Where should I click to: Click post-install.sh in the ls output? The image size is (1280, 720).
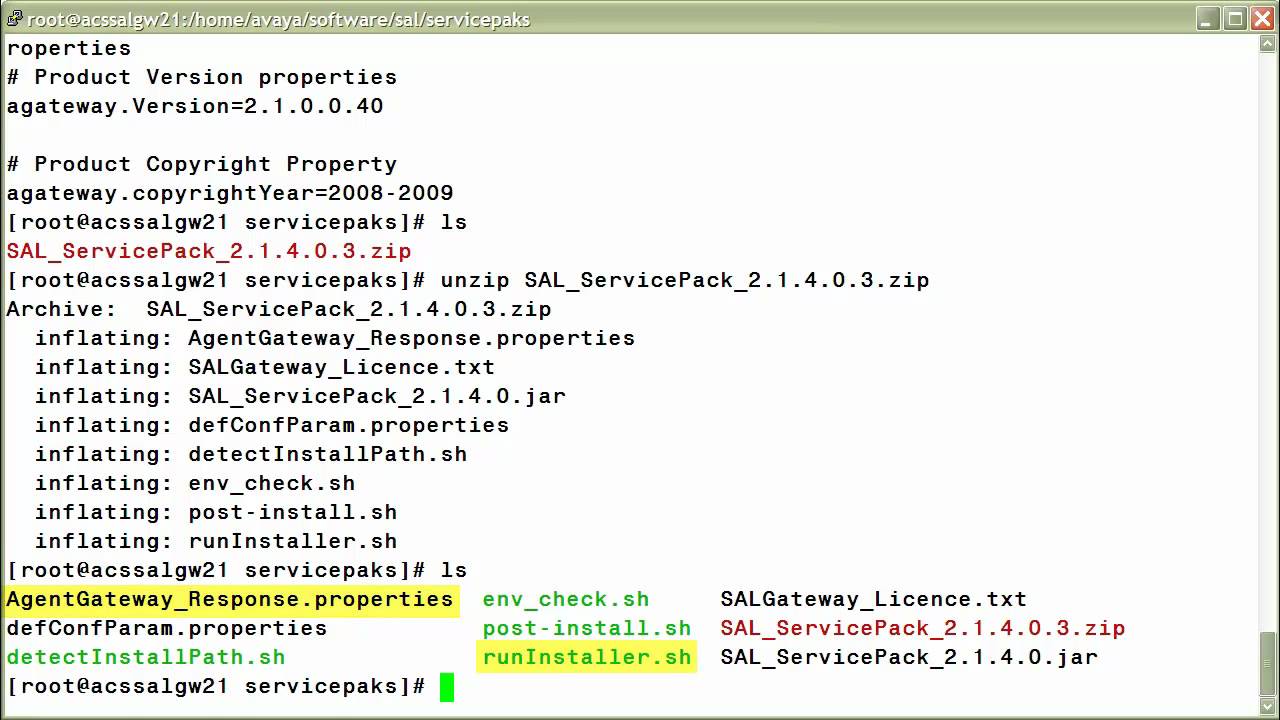pos(587,628)
